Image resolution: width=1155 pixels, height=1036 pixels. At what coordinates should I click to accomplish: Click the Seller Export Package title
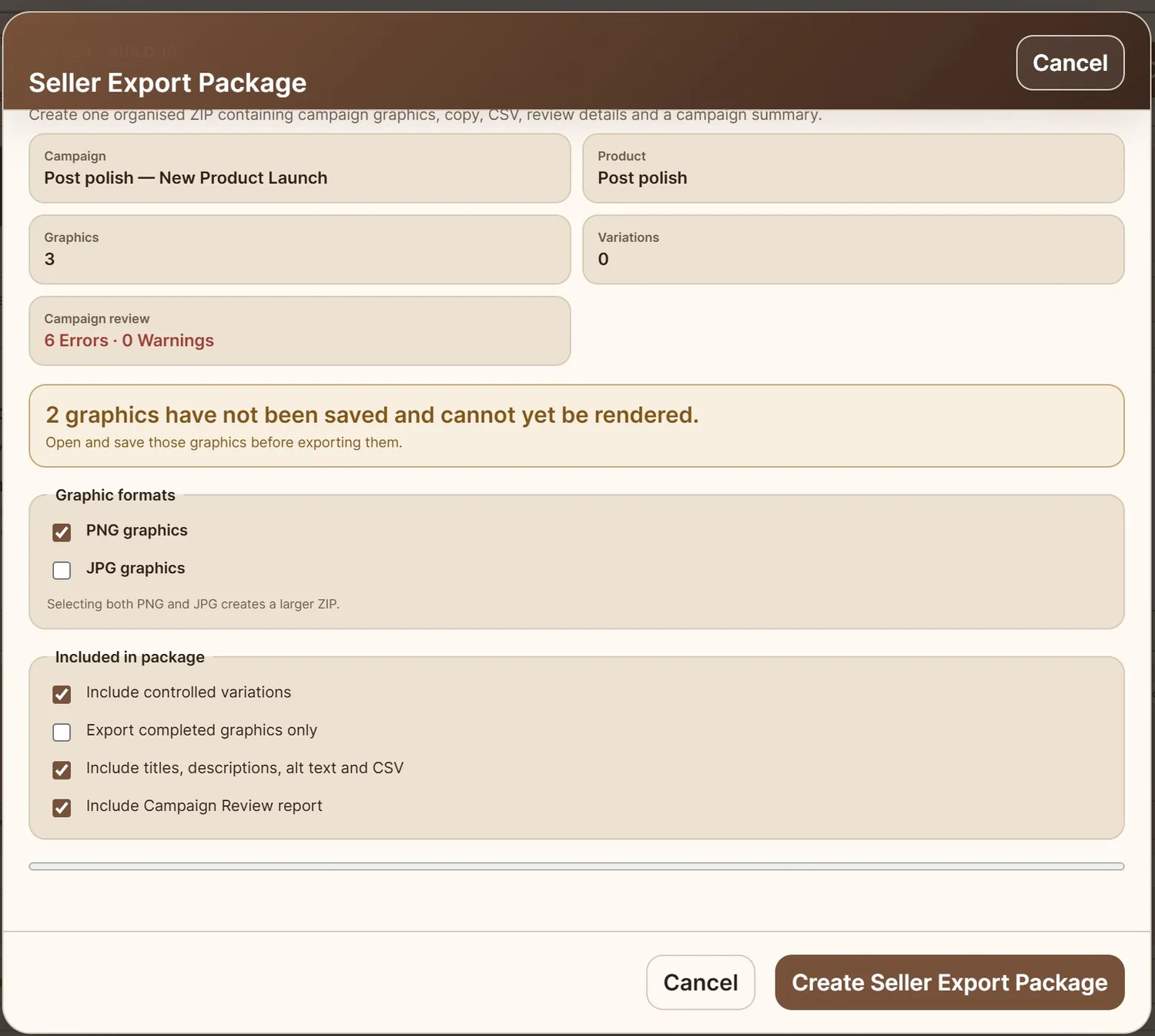pyautogui.click(x=168, y=82)
